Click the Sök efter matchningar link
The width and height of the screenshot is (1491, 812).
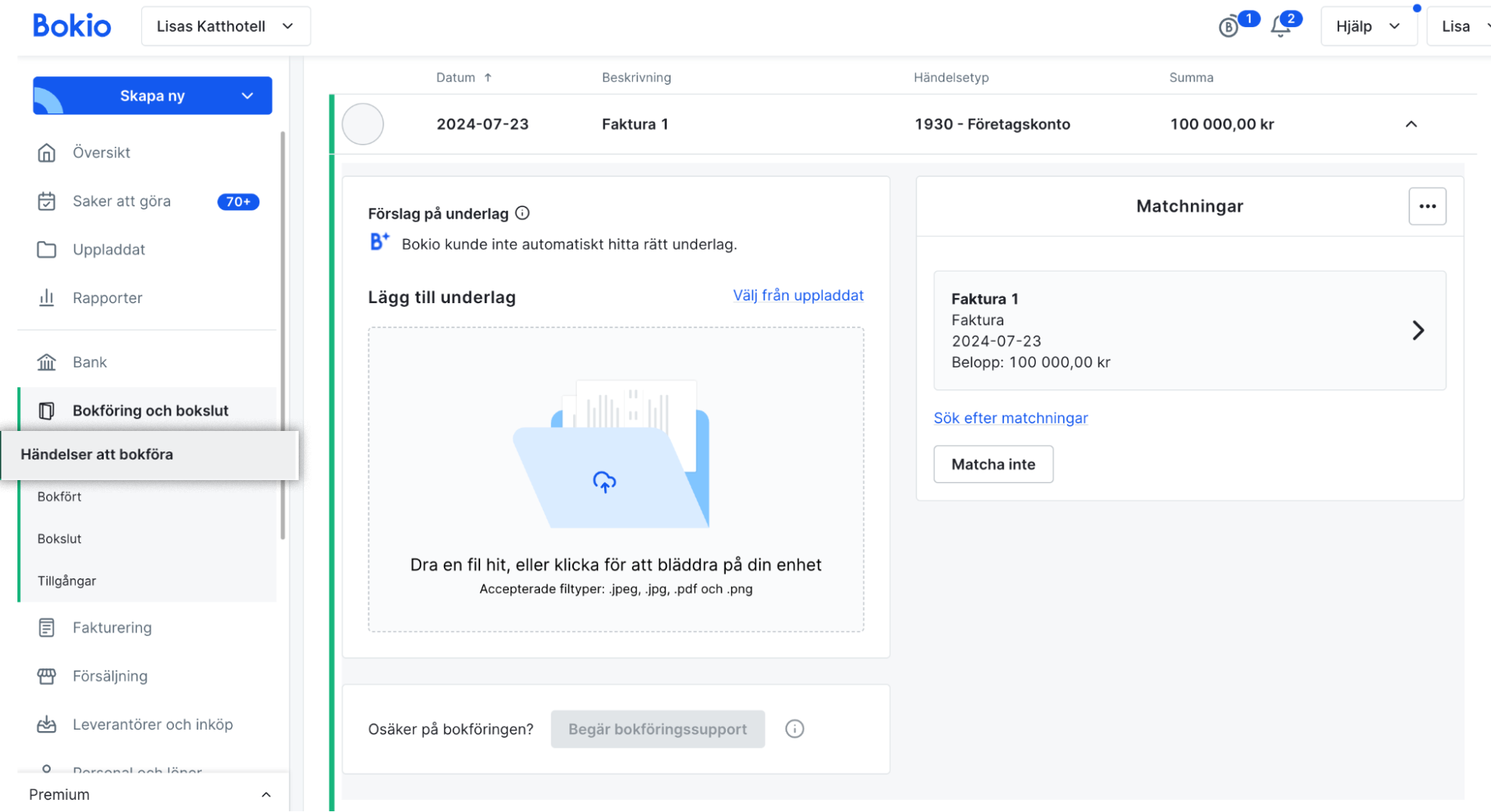point(1010,418)
